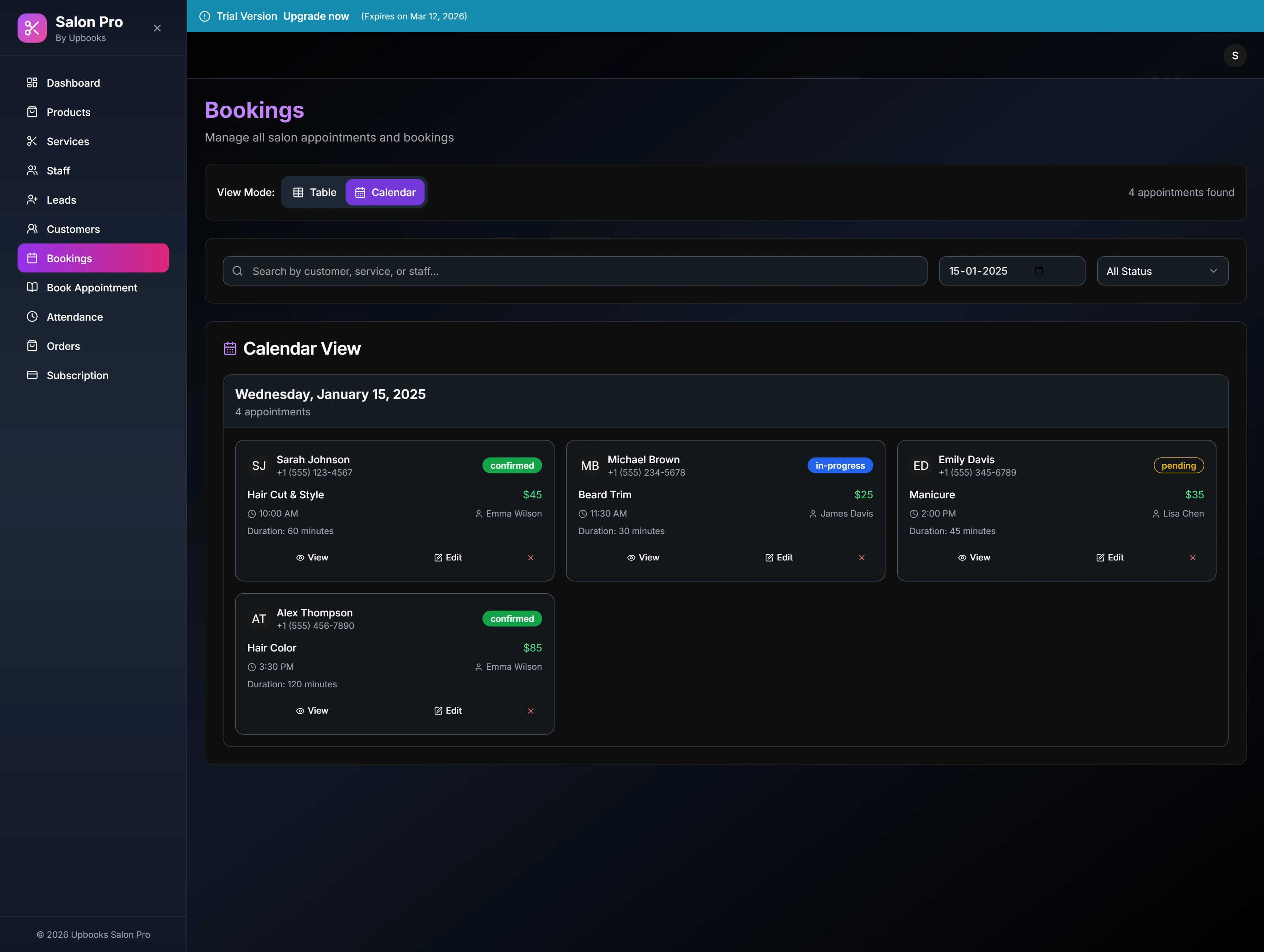Select the Services scissors icon in sidebar
Viewport: 1264px width, 952px height.
pyautogui.click(x=33, y=141)
